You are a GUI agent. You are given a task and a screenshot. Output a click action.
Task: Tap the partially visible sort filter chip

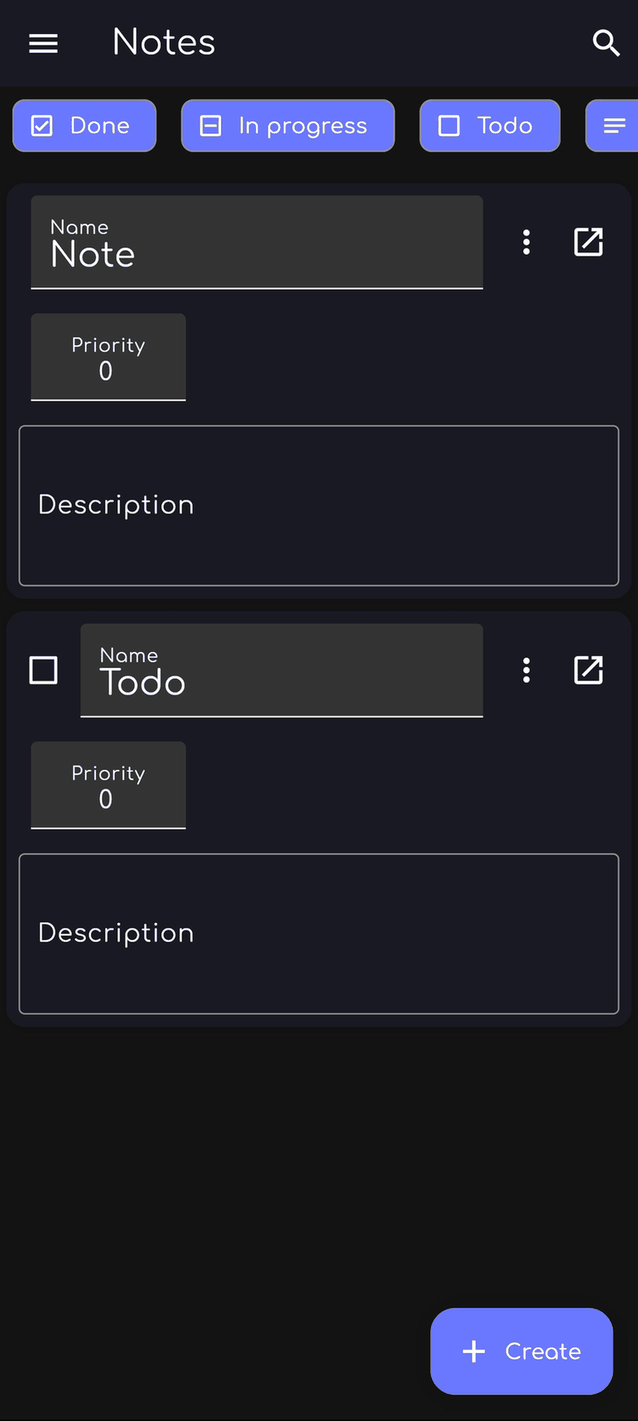(613, 126)
